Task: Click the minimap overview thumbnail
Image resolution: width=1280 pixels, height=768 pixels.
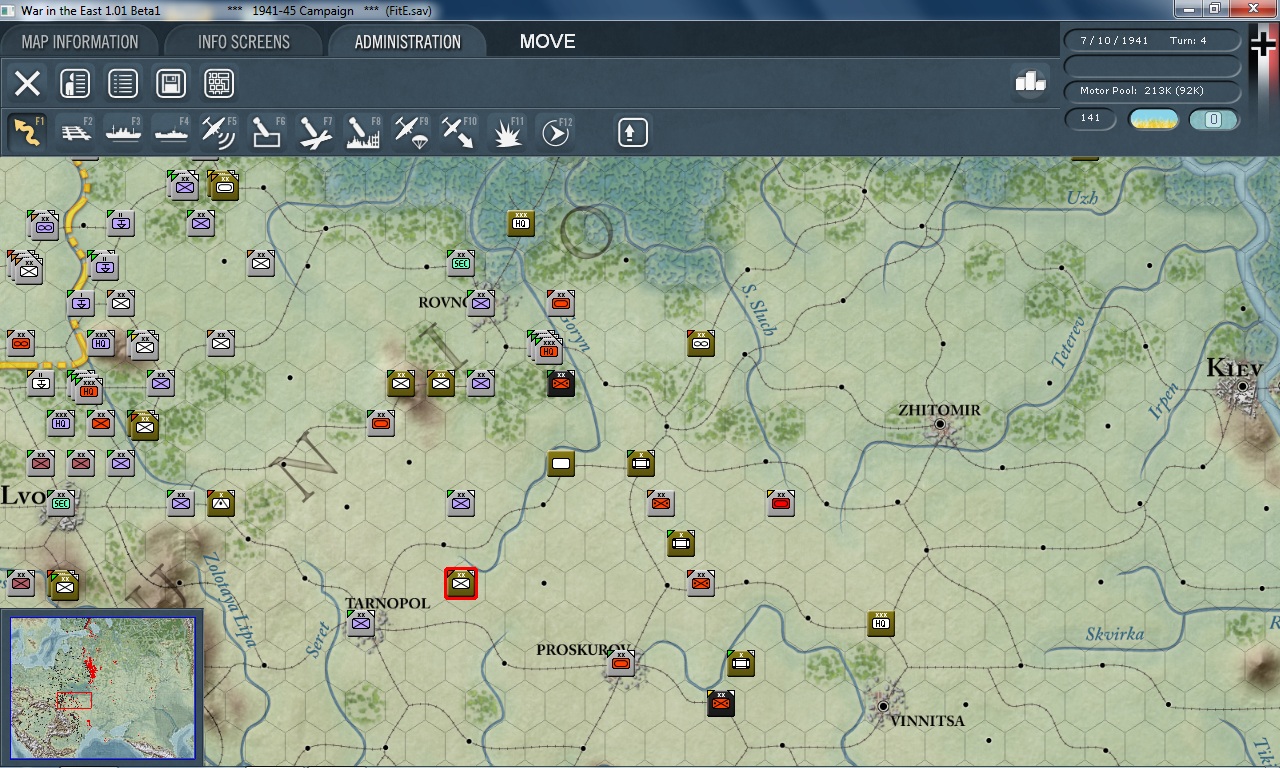Action: coord(103,689)
